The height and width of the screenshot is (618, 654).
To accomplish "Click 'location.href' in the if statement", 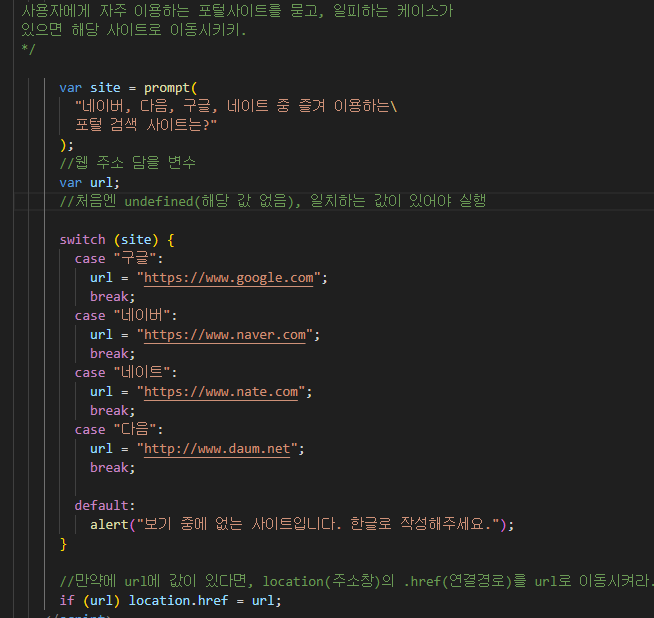I will point(179,600).
